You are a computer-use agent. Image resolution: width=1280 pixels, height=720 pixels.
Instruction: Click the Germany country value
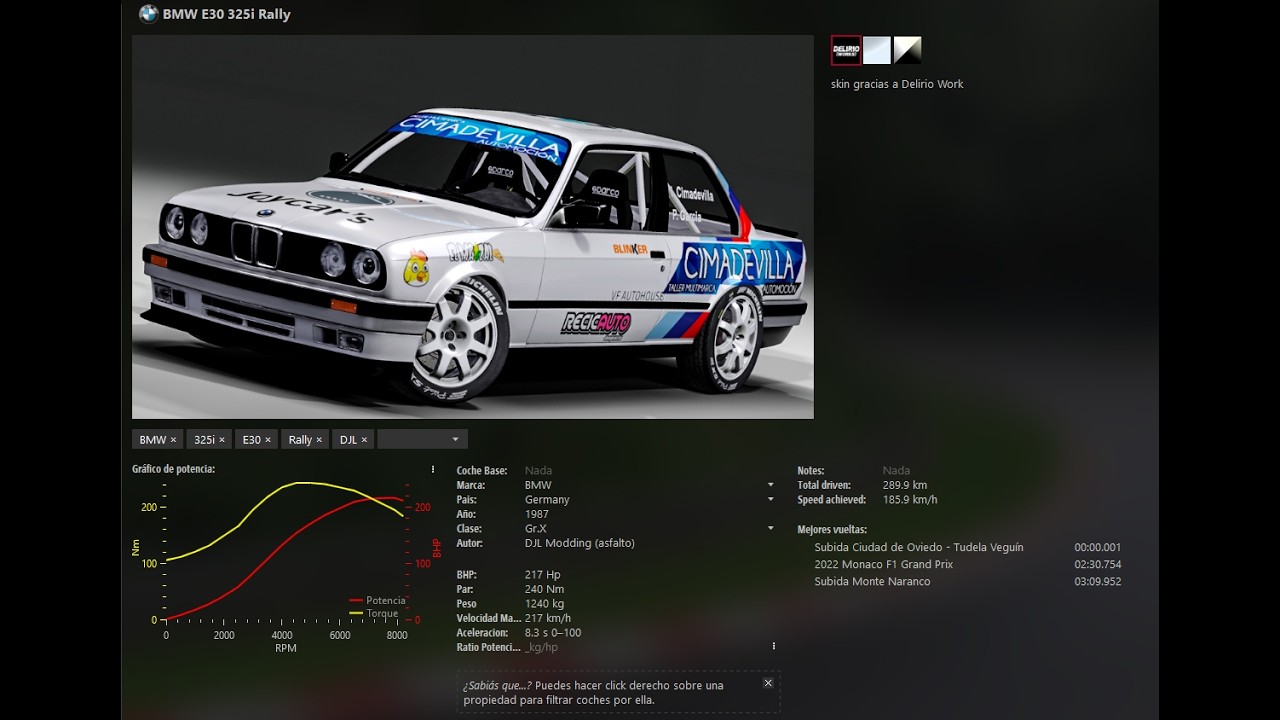[x=547, y=499]
